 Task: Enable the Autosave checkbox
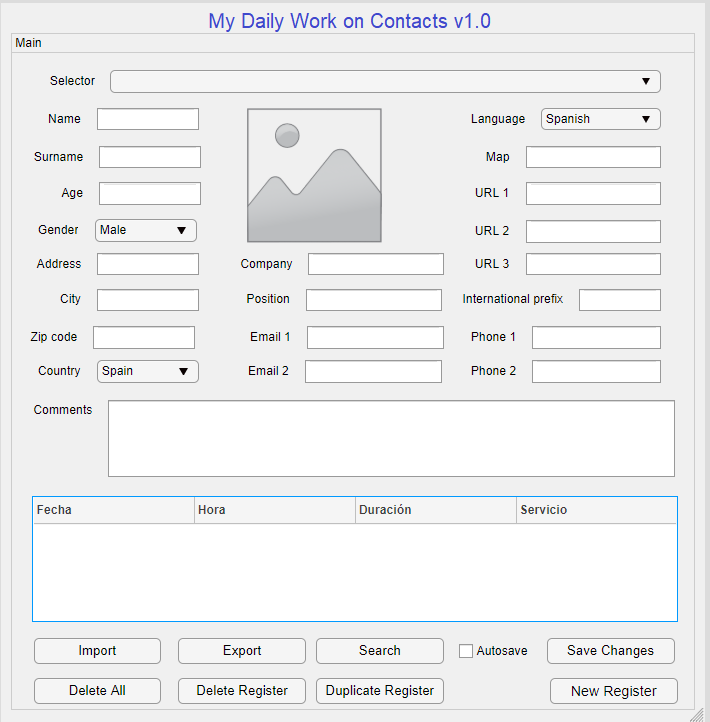466,651
